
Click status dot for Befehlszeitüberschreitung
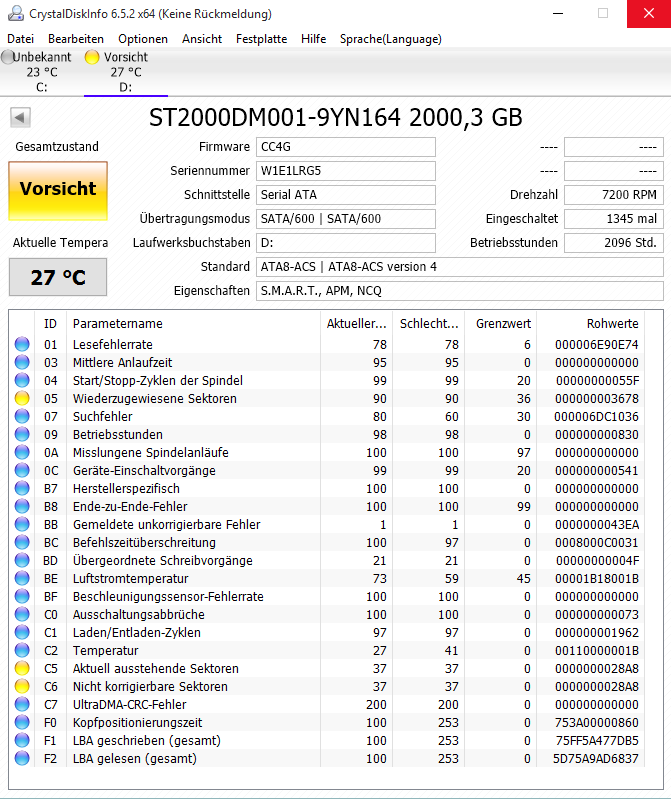point(22,542)
